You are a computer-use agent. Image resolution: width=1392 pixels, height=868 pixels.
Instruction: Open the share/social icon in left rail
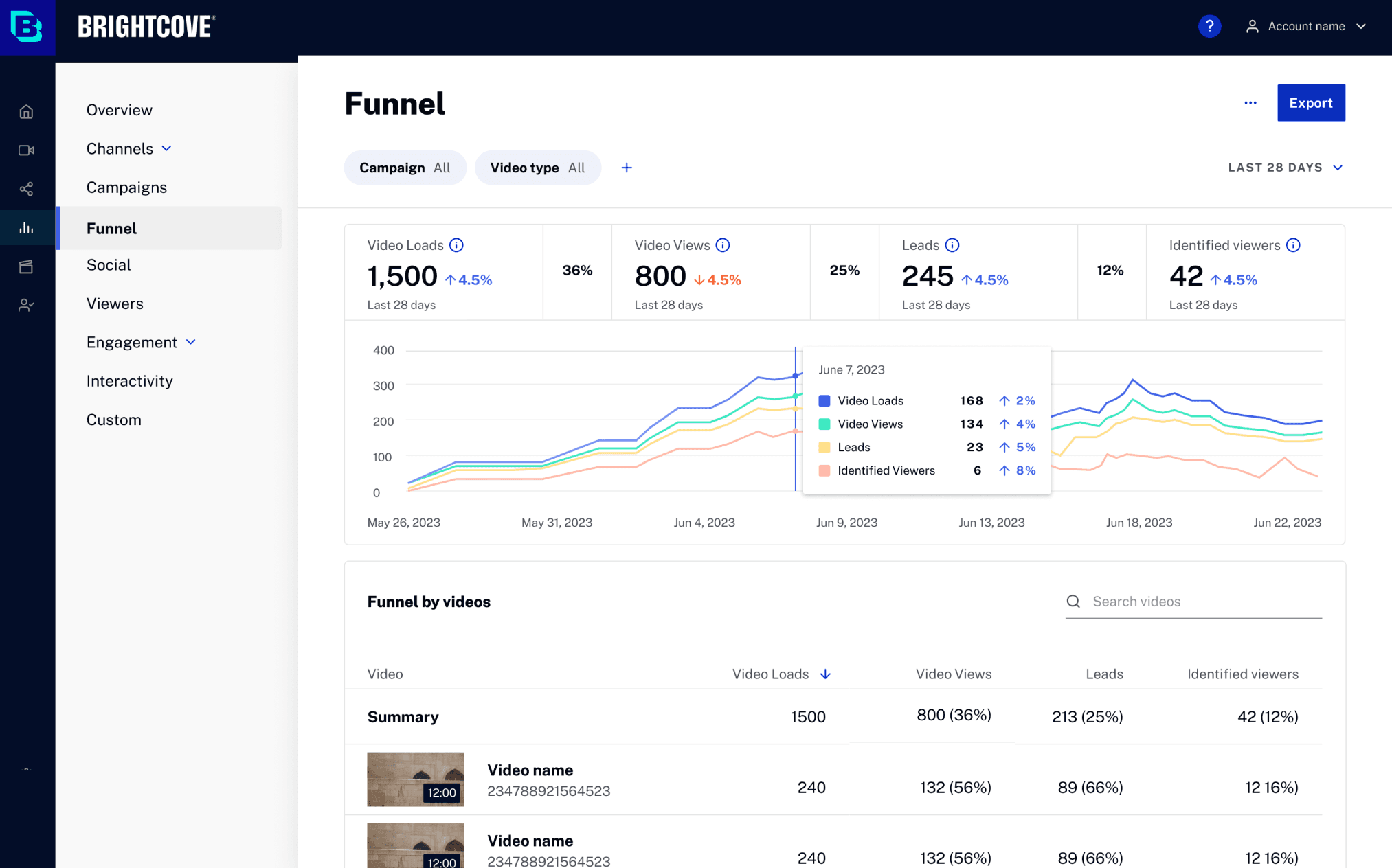point(26,189)
